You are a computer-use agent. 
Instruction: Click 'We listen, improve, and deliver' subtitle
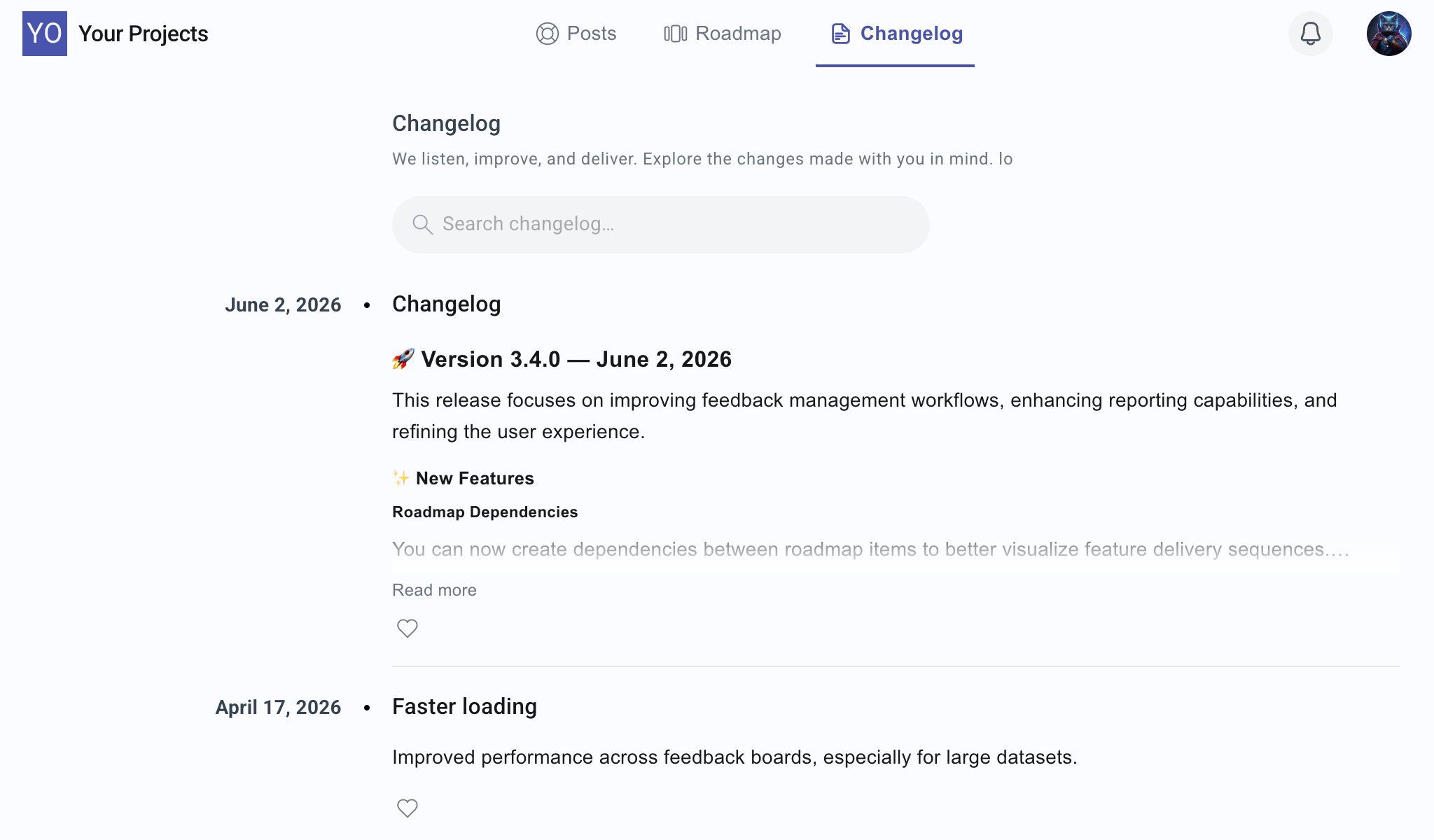pyautogui.click(x=702, y=159)
